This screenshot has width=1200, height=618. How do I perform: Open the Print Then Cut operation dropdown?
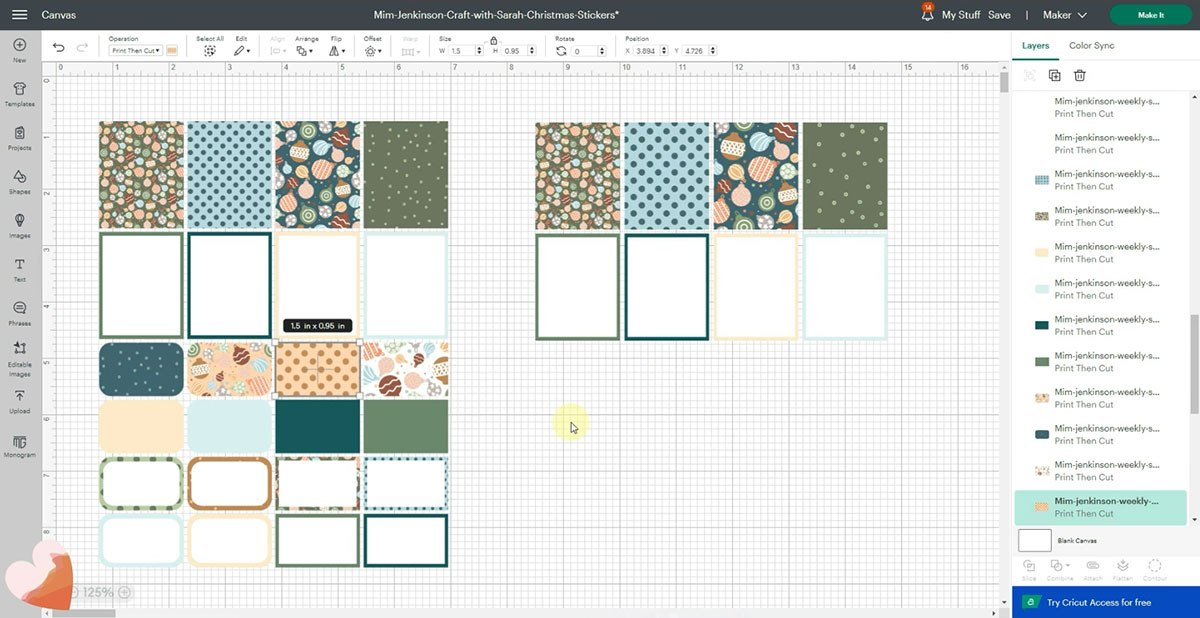136,50
